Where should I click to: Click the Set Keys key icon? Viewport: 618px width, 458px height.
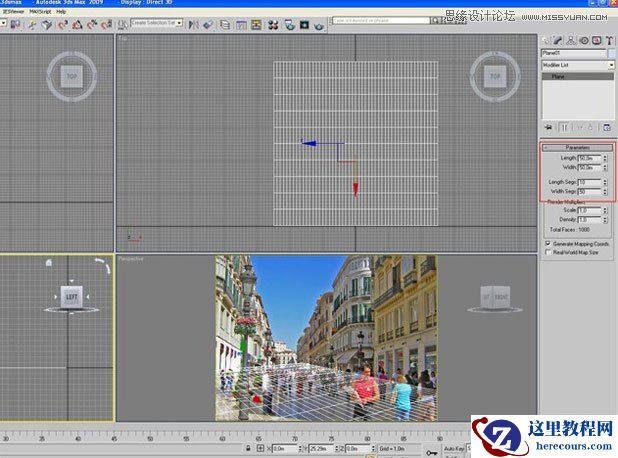coord(432,452)
